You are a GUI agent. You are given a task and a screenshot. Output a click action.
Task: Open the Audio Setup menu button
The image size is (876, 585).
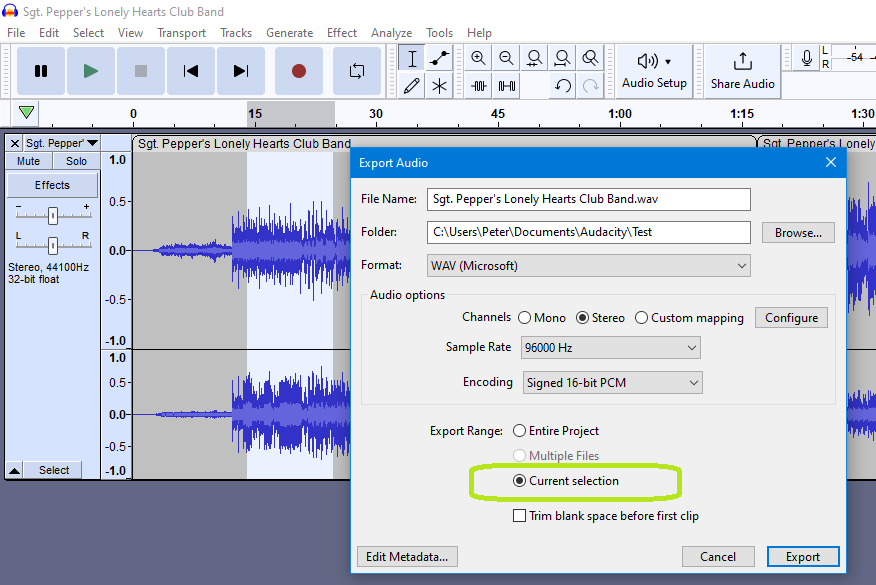(654, 71)
